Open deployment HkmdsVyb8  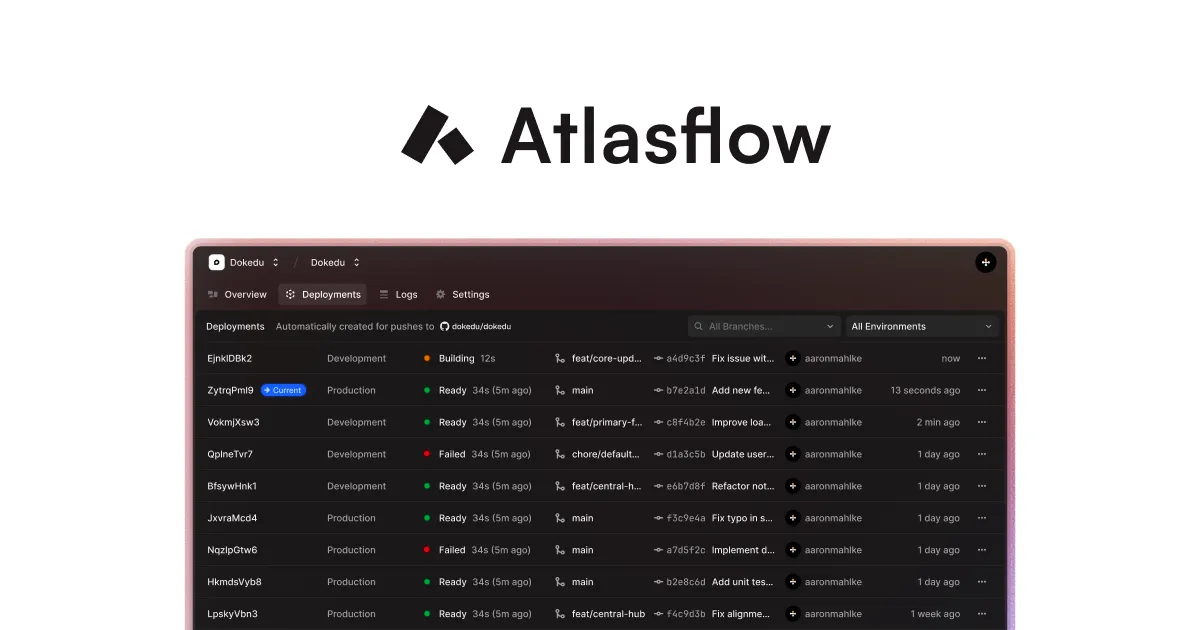(x=234, y=582)
